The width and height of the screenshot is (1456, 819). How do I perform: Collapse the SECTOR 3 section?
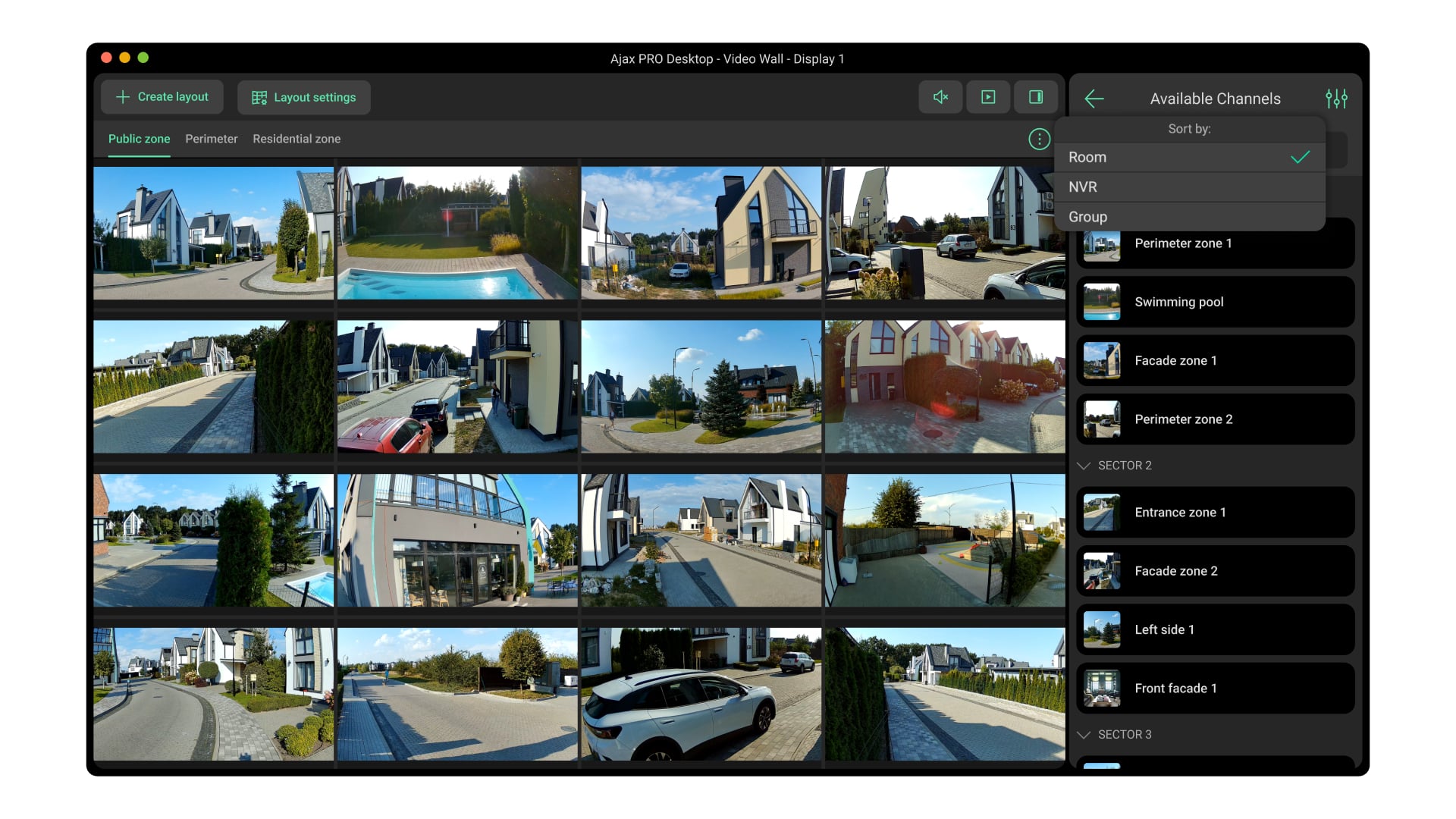tap(1084, 735)
